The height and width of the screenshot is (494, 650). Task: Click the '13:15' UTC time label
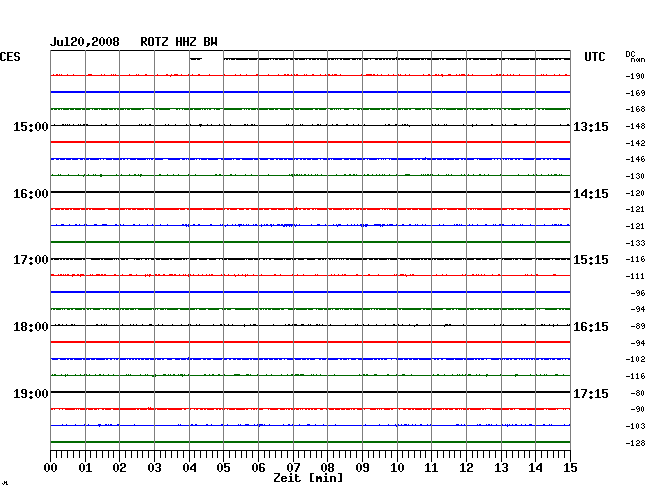[x=591, y=126]
